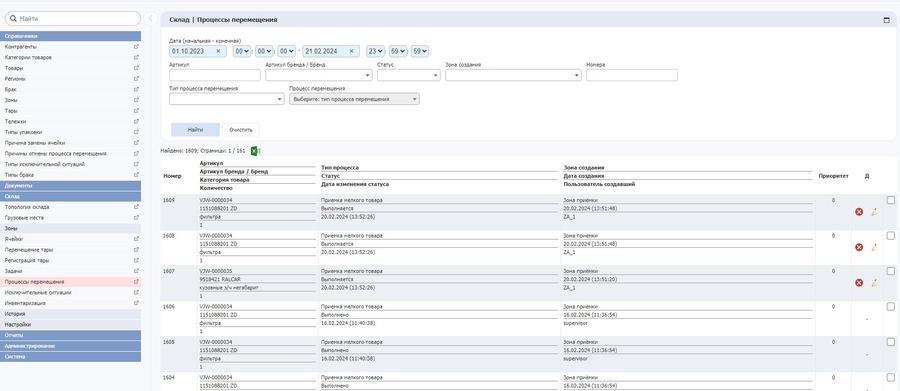This screenshot has width=900, height=391.
Task: Open the Артикул бренда / Бренд dropdown
Action: pos(319,75)
